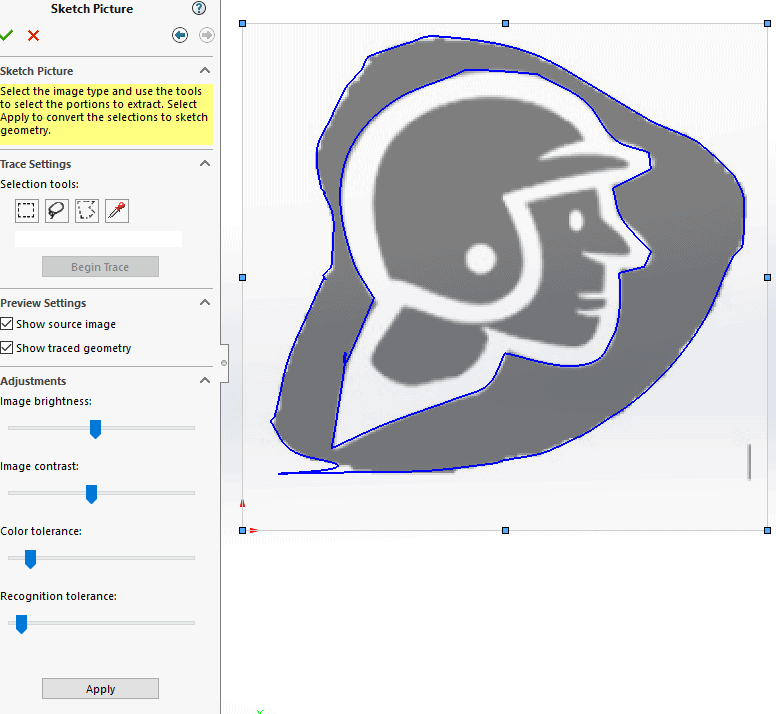This screenshot has width=776, height=714.
Task: Click the Sketch Picture panel title
Action: [92, 9]
